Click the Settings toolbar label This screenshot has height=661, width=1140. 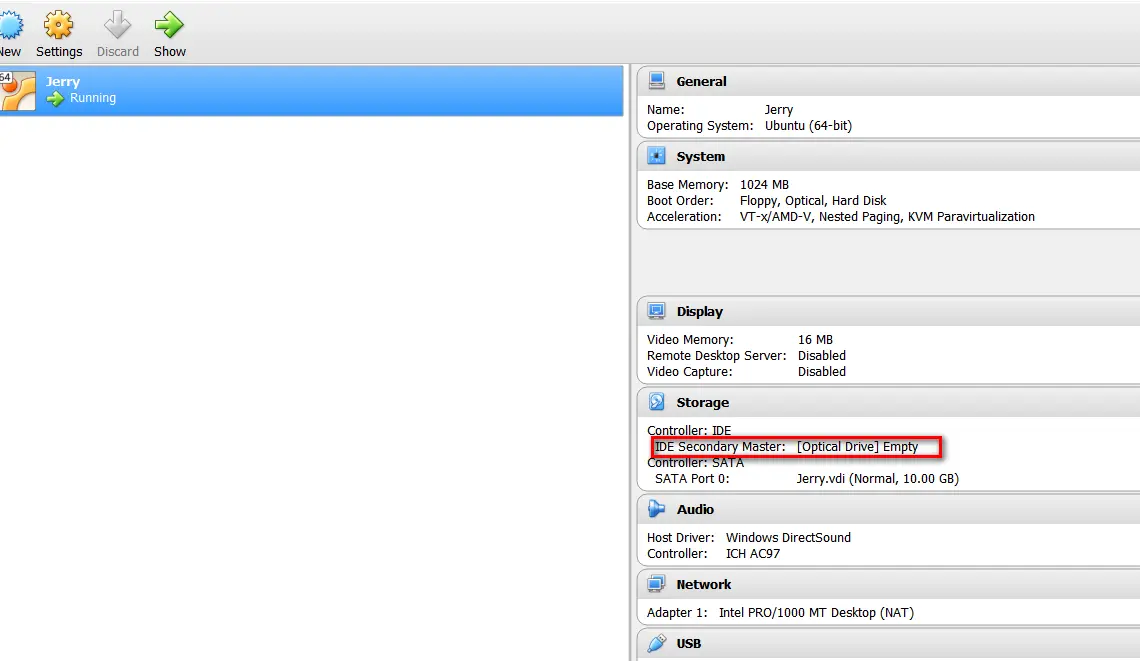(x=59, y=52)
